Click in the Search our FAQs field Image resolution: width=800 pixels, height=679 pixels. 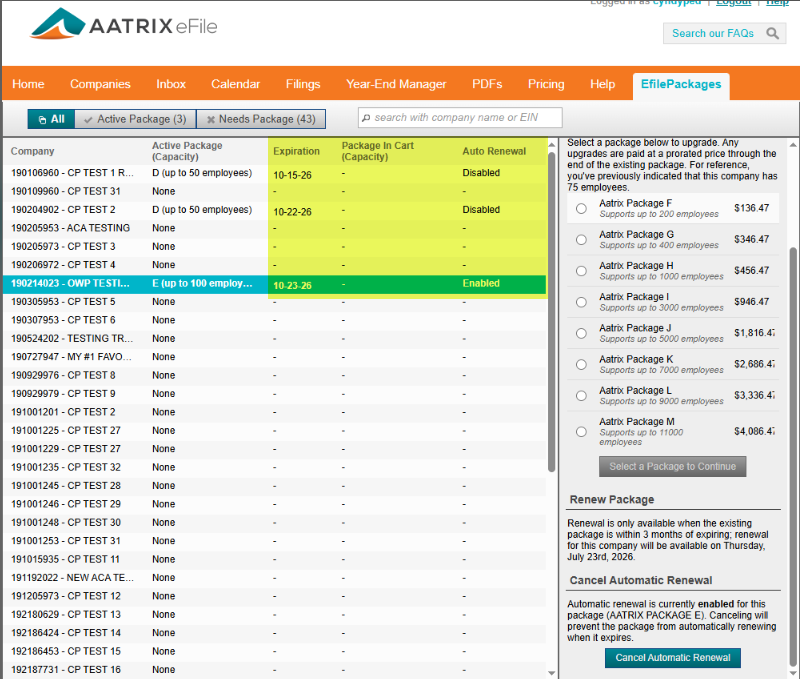tap(712, 34)
